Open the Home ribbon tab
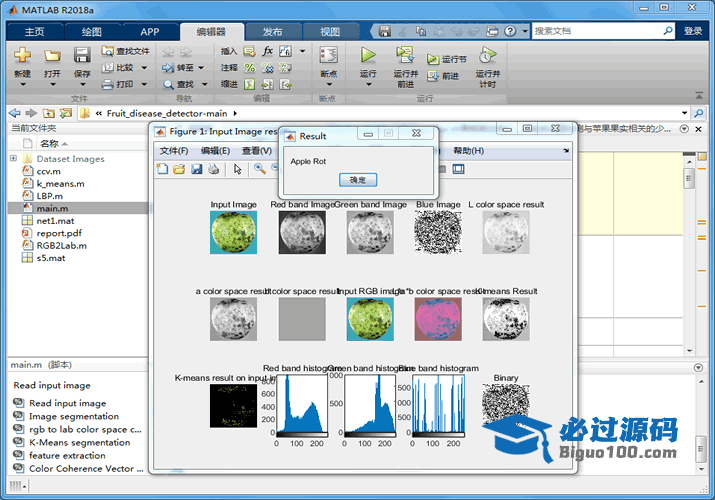Image resolution: width=715 pixels, height=500 pixels. point(34,31)
